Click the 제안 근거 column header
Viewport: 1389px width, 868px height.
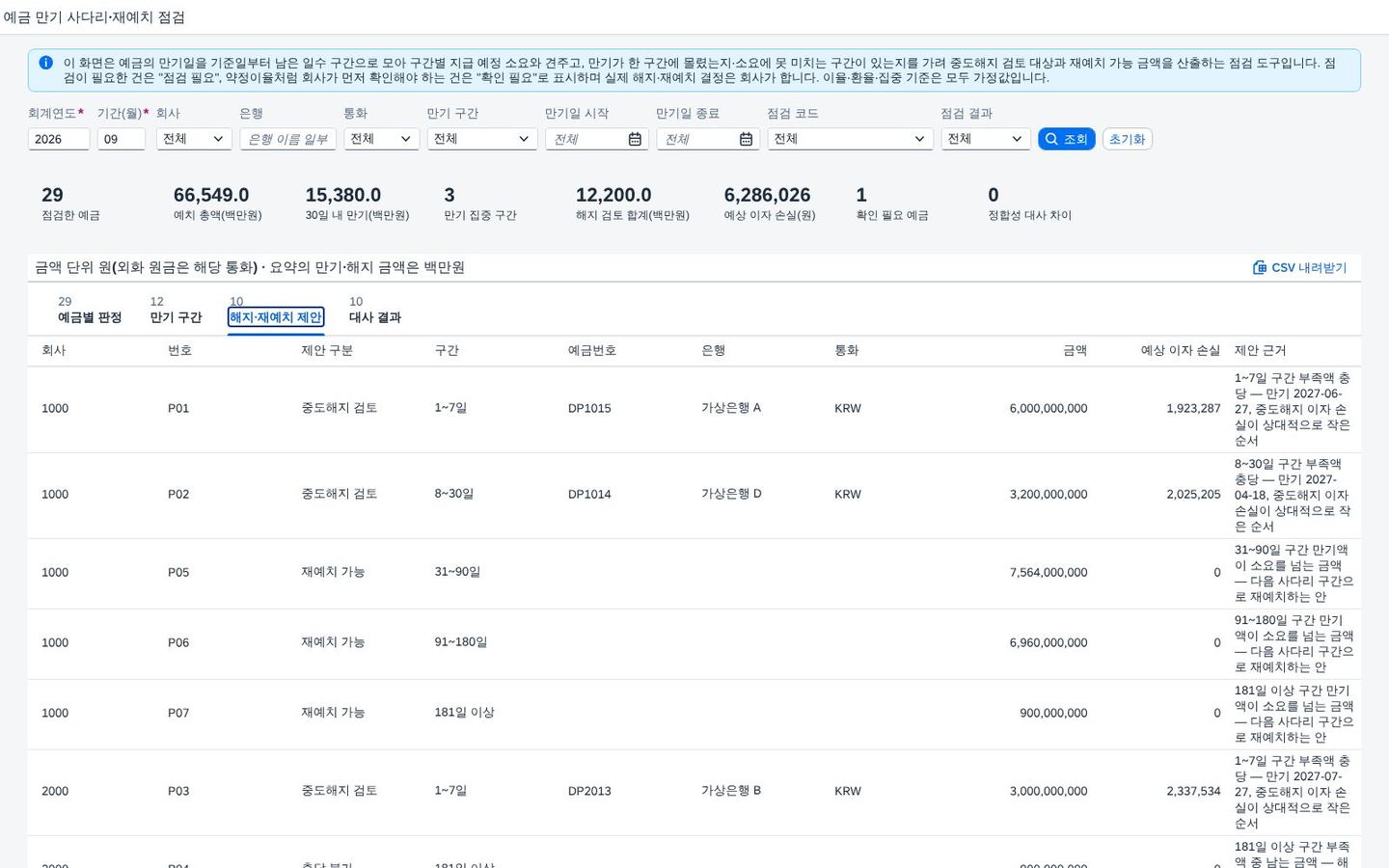(x=1260, y=350)
